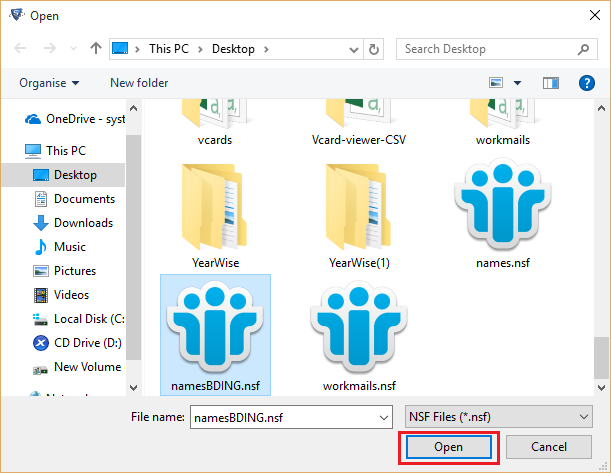This screenshot has width=611, height=473.
Task: Click navigation pane scroll down arrow
Action: pyautogui.click(x=133, y=388)
